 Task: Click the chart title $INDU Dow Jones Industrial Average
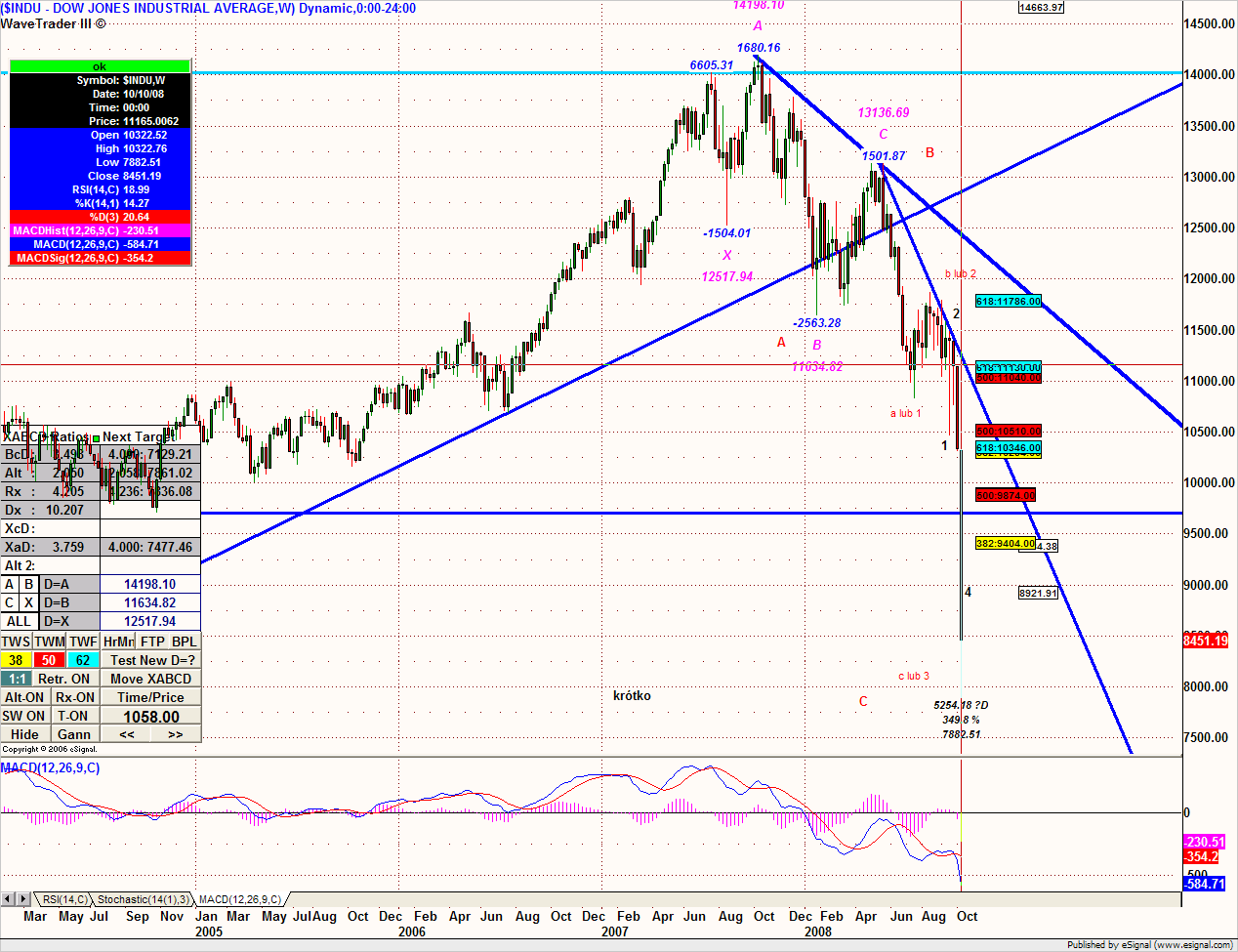click(x=208, y=8)
